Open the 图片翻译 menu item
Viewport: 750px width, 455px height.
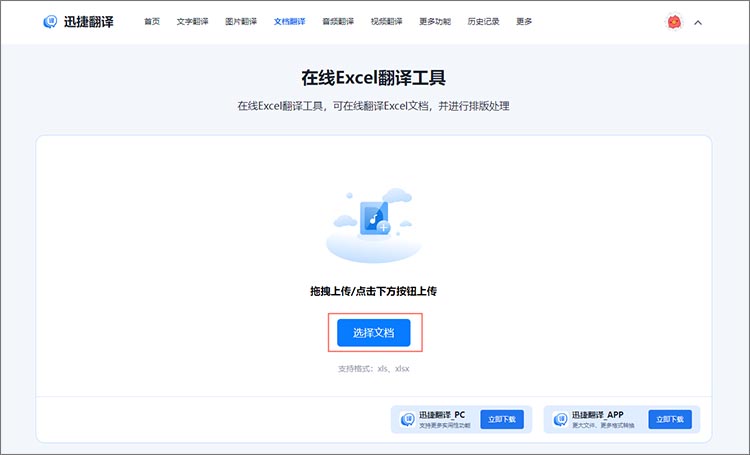point(241,22)
